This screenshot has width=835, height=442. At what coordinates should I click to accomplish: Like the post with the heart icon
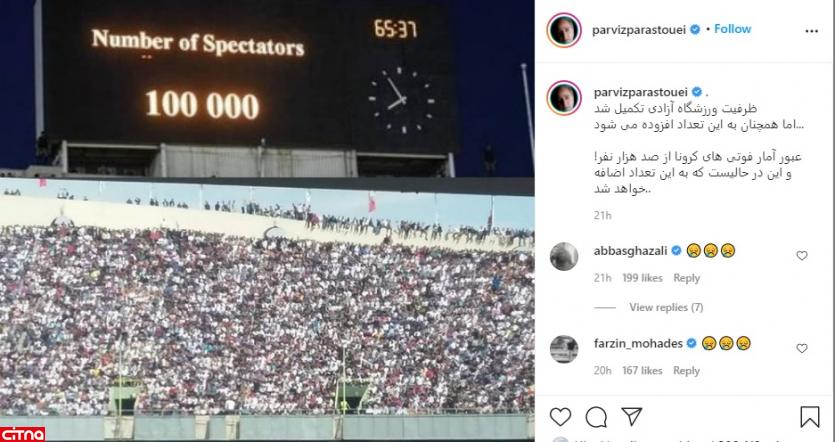pos(560,417)
